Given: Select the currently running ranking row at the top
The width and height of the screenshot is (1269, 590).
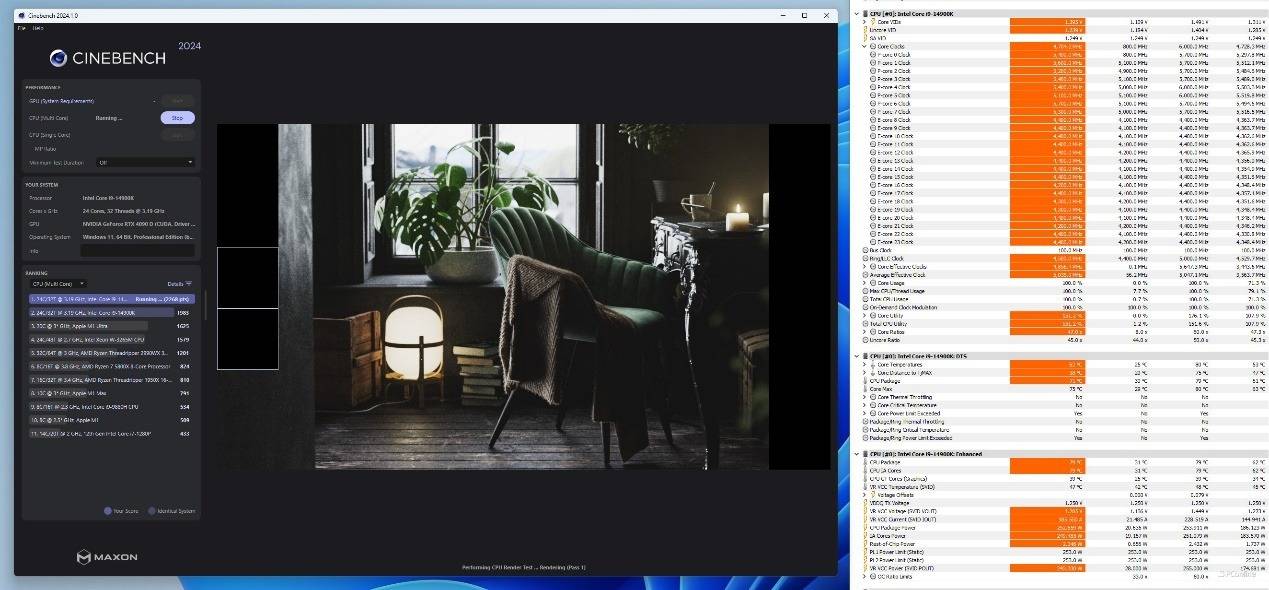Looking at the screenshot, I should [112, 299].
